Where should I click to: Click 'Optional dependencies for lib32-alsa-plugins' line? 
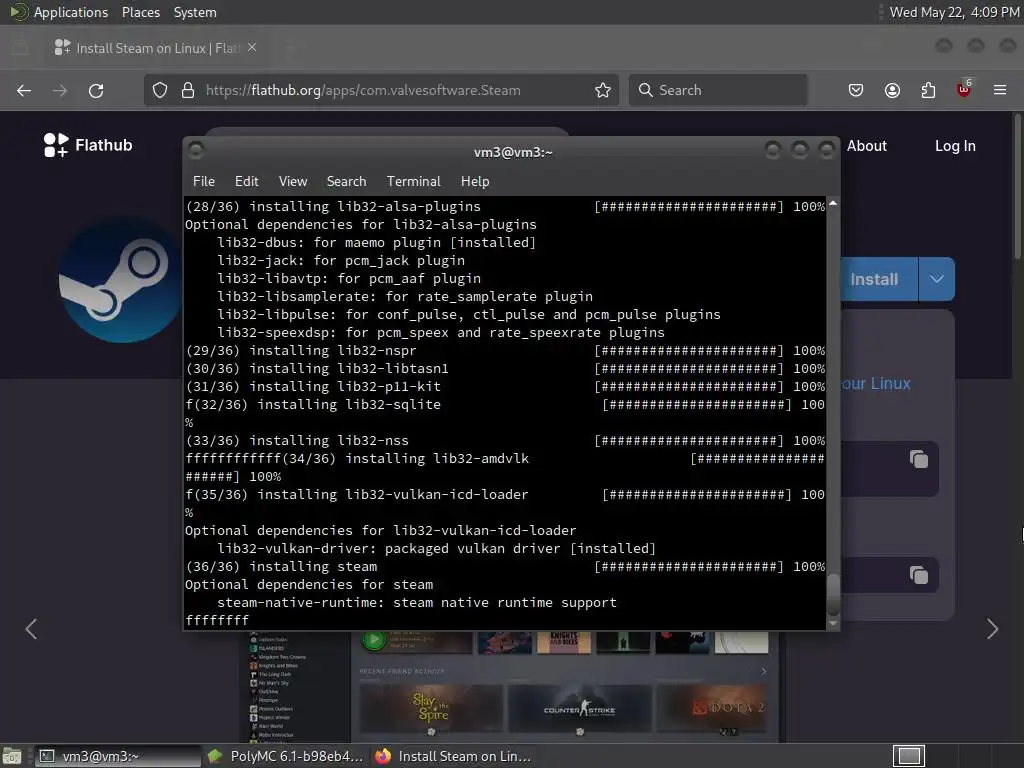point(360,224)
